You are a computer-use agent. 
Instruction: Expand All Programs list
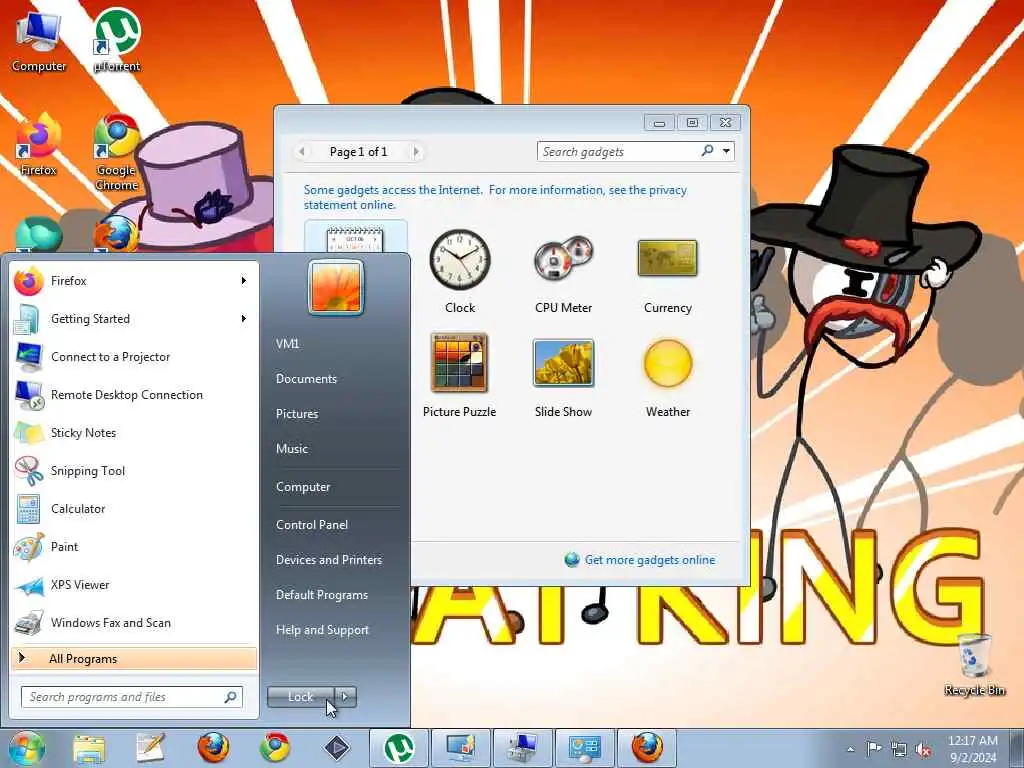tap(134, 658)
